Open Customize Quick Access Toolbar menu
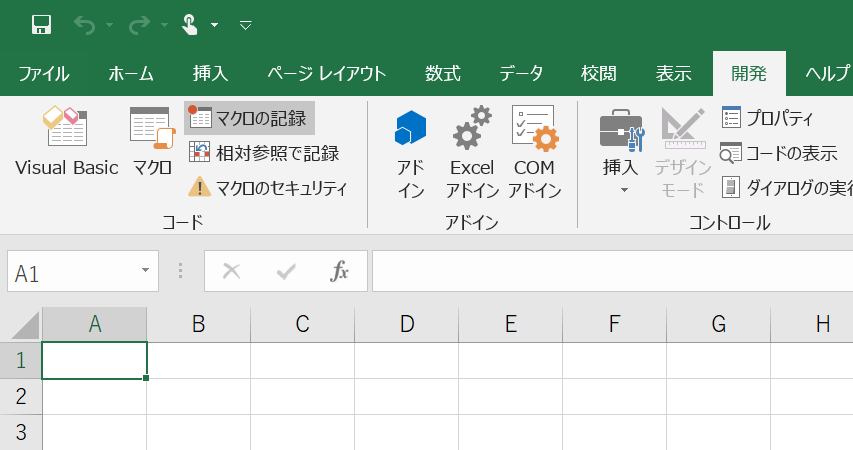Image resolution: width=853 pixels, height=450 pixels. pos(246,25)
